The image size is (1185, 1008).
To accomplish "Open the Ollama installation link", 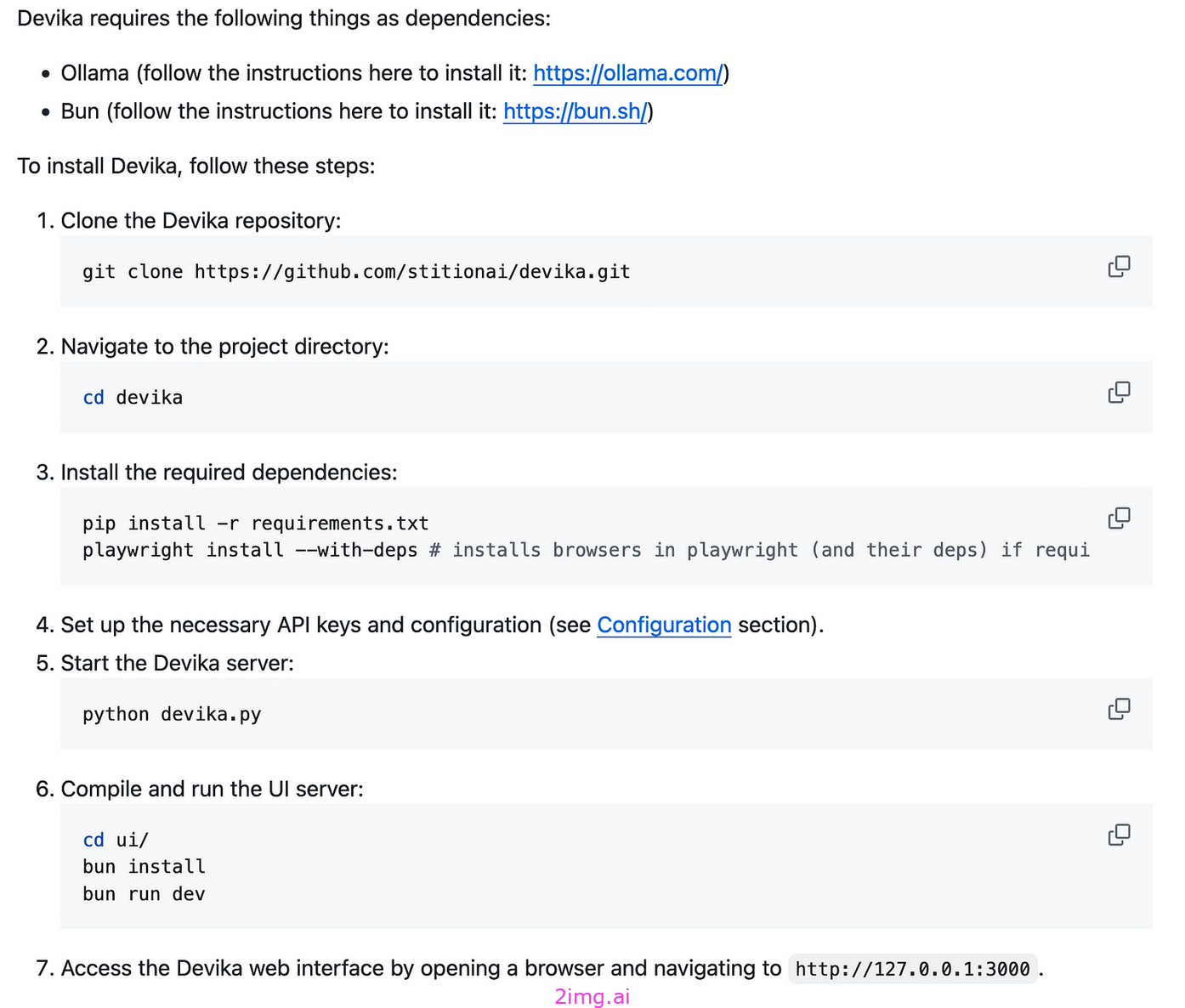I will coord(628,73).
